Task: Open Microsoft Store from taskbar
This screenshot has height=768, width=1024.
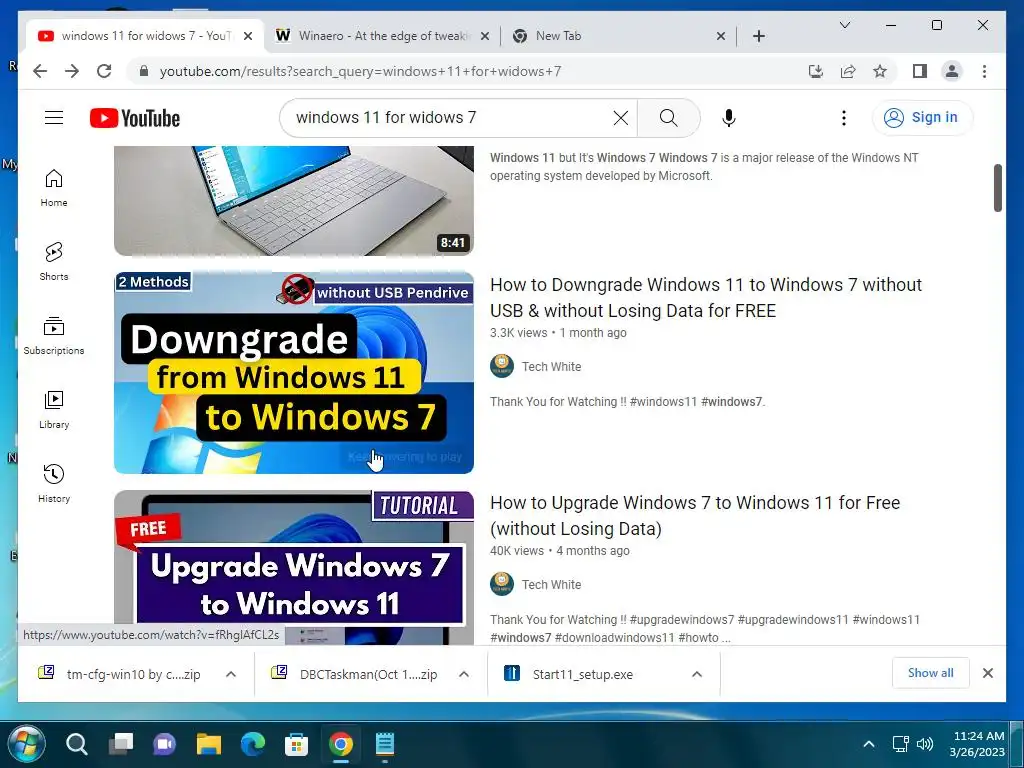Action: point(296,744)
